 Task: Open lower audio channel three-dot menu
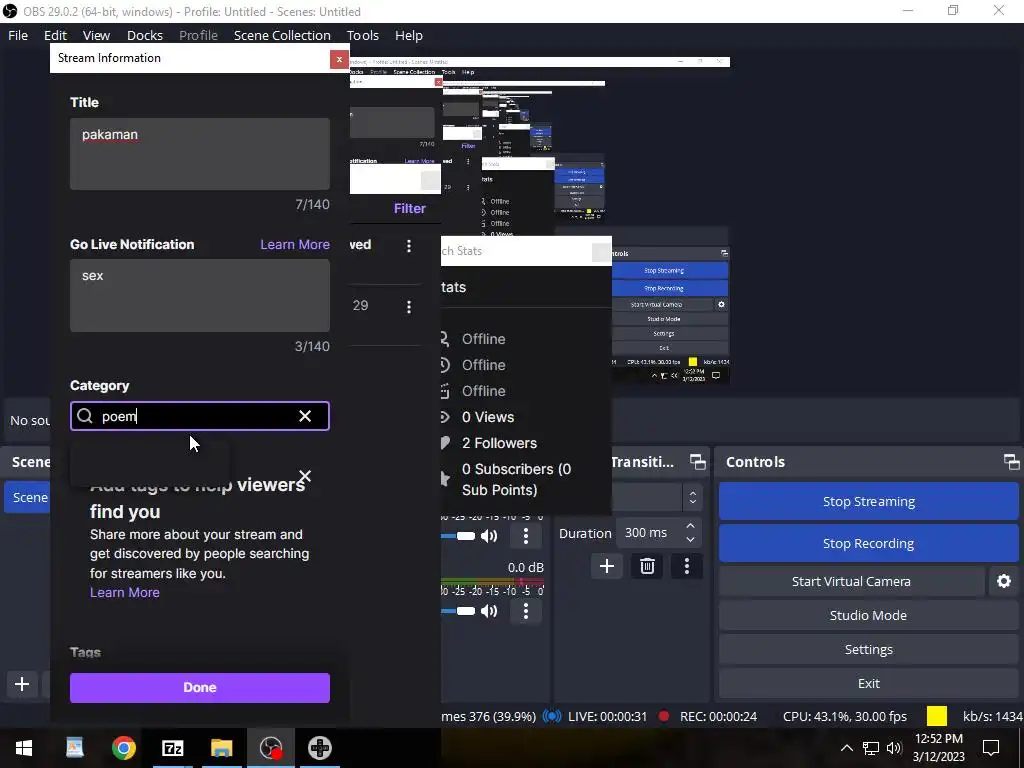(526, 611)
